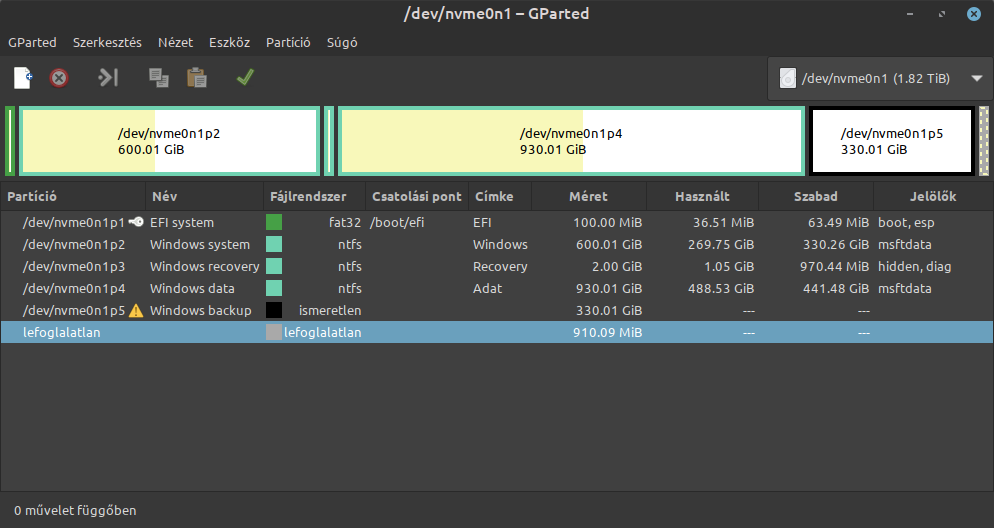Select the nvme0n1p5 block in disk map
The height and width of the screenshot is (528, 994).
pos(892,141)
